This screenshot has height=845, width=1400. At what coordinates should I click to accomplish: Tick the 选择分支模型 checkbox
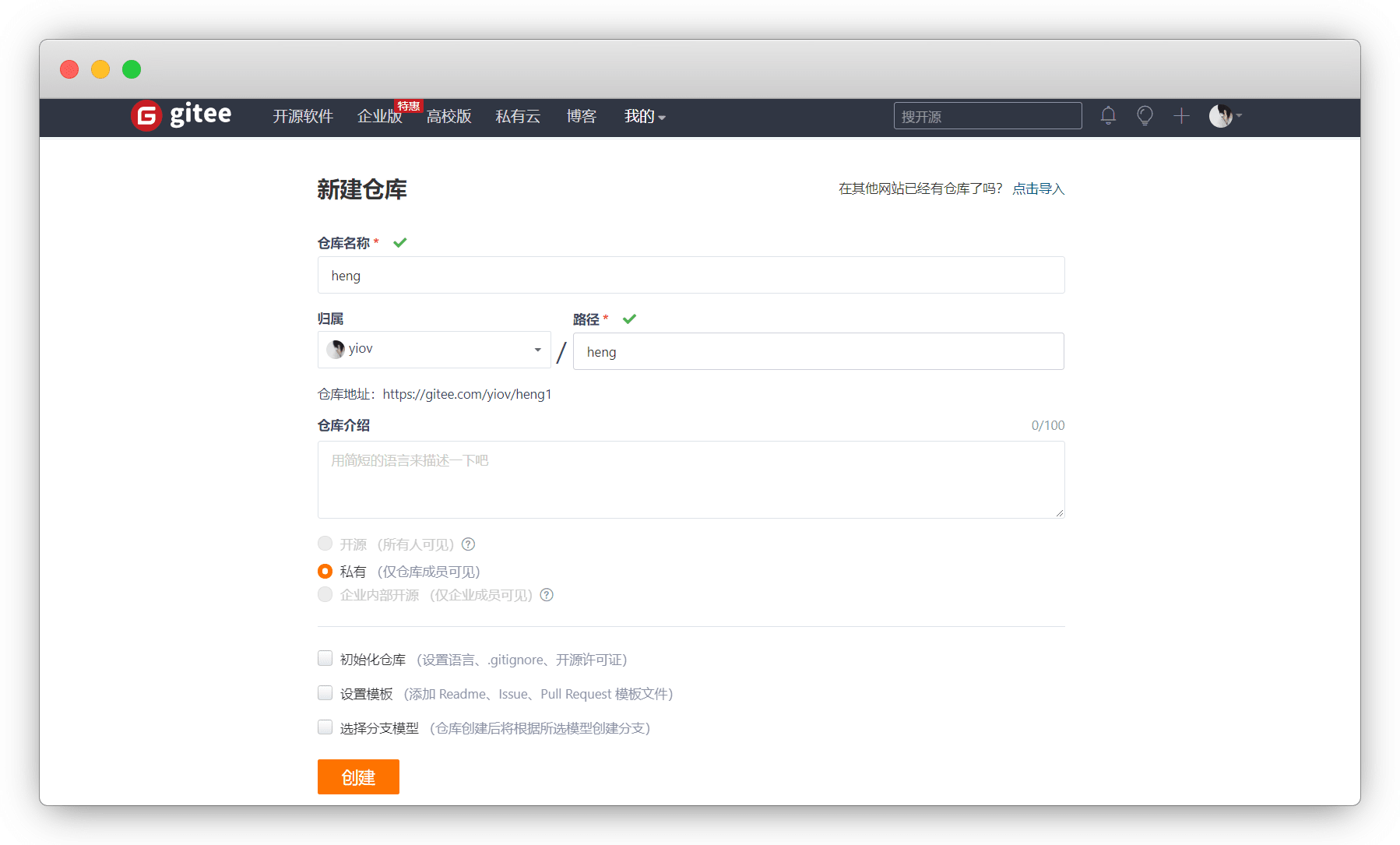coord(325,727)
